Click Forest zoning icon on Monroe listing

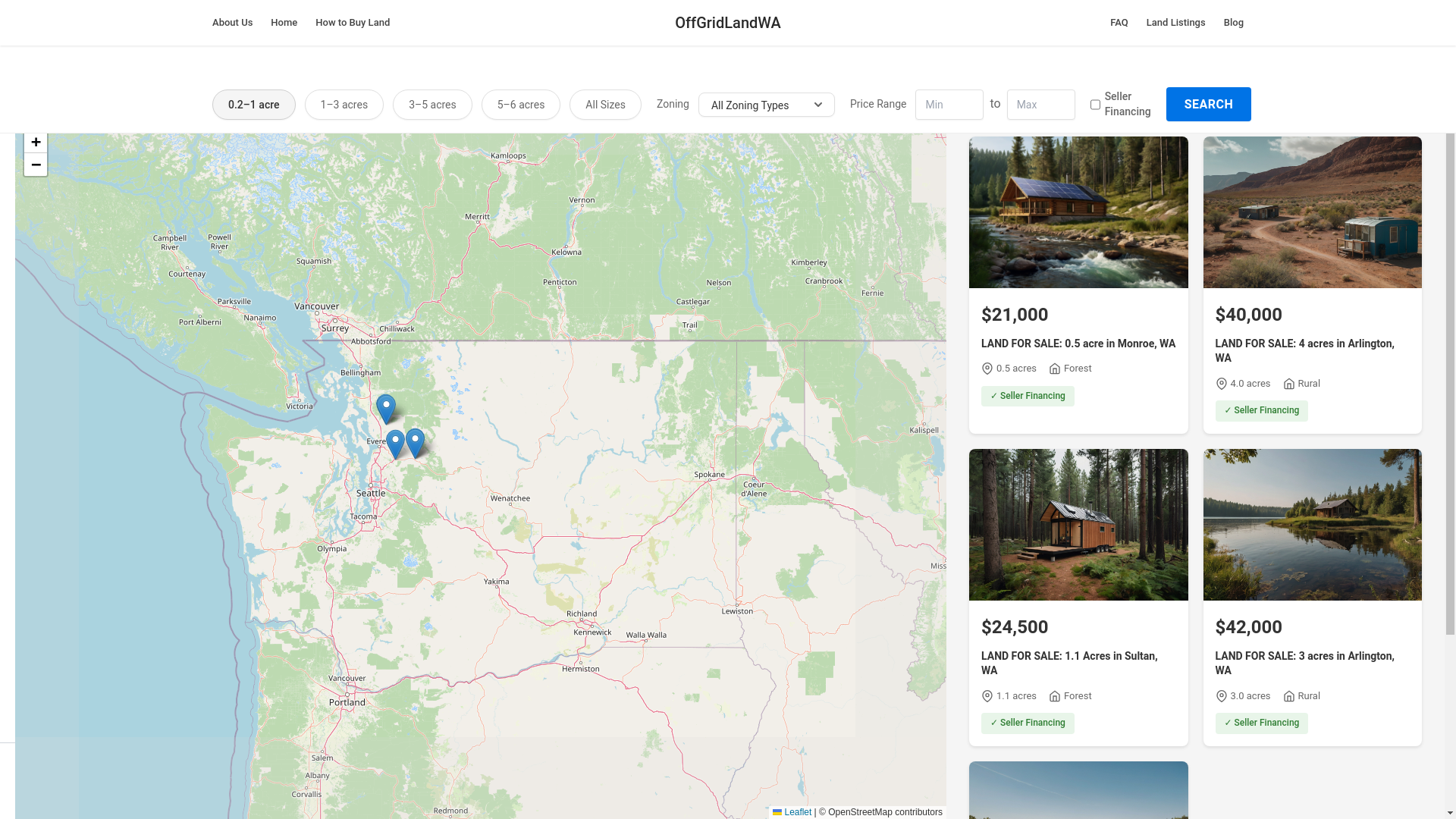click(x=1055, y=369)
